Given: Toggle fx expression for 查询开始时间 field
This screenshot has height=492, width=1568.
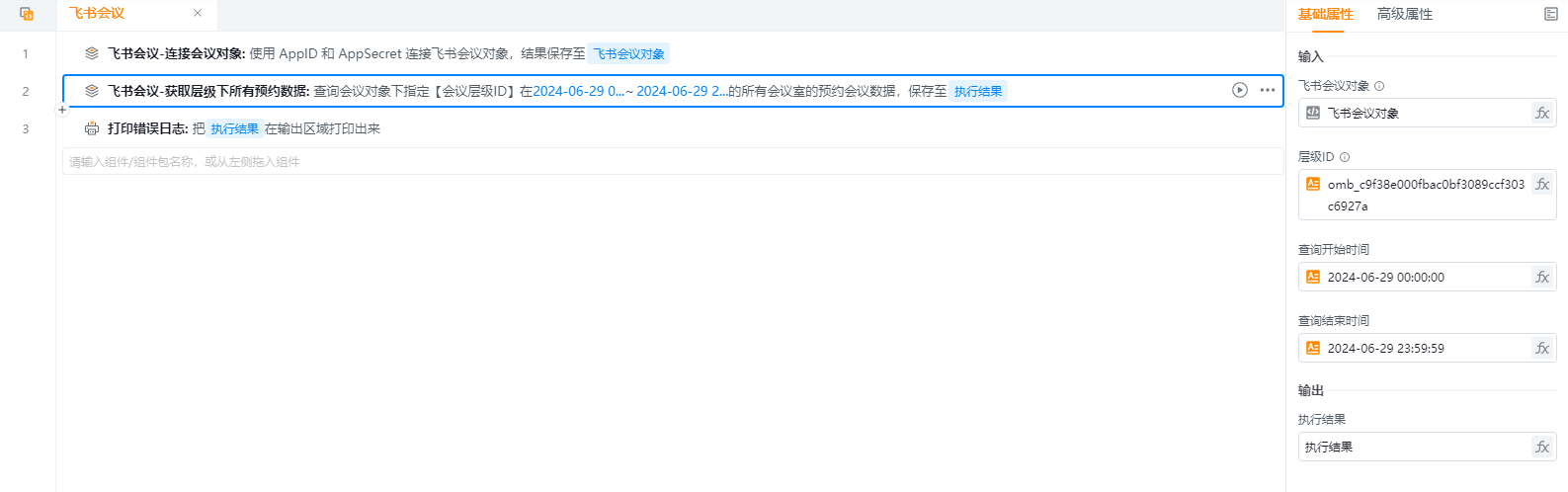Looking at the screenshot, I should [x=1541, y=278].
